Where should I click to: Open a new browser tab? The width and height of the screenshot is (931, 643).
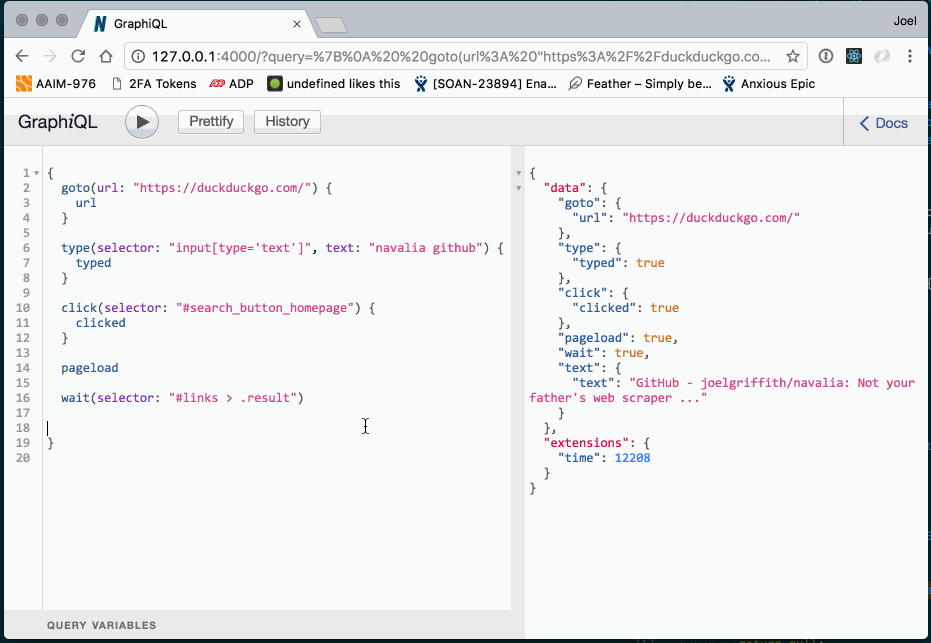(x=331, y=25)
